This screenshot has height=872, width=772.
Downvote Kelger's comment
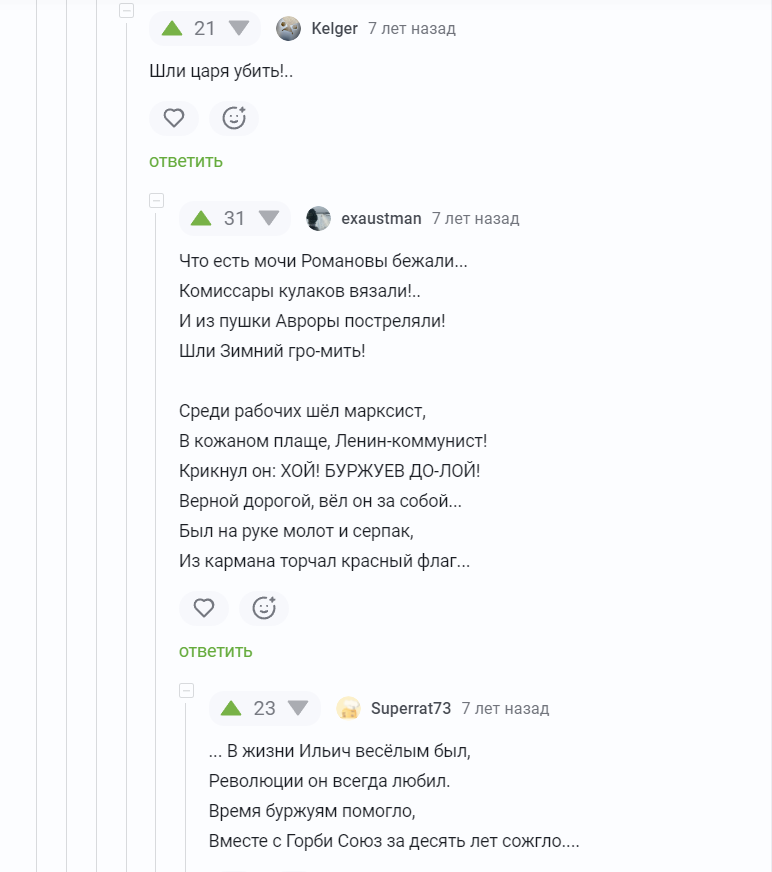point(239,28)
